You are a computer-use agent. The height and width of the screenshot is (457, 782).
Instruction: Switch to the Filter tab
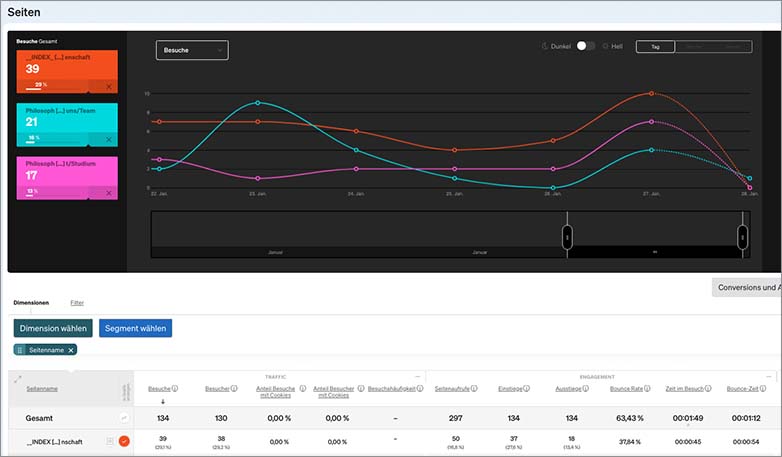[77, 303]
